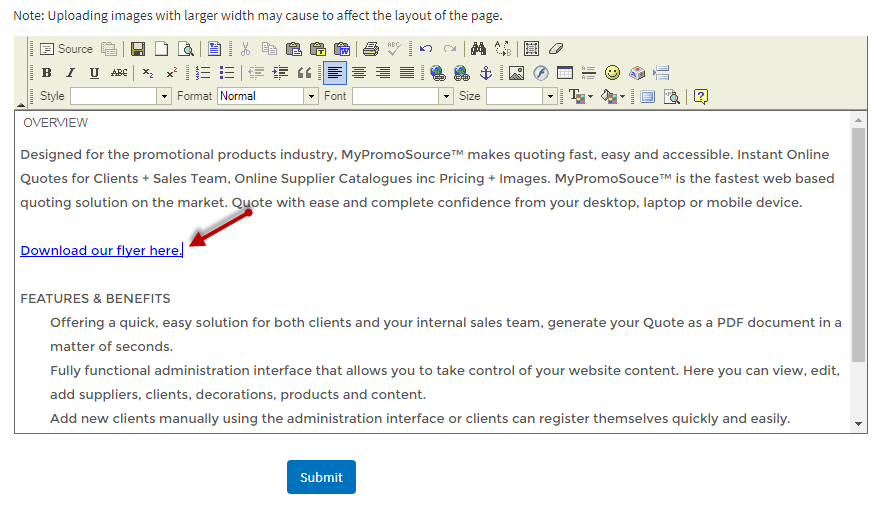This screenshot has height=505, width=875.
Task: Insert a link with globe-chain icon
Action: pos(438,73)
